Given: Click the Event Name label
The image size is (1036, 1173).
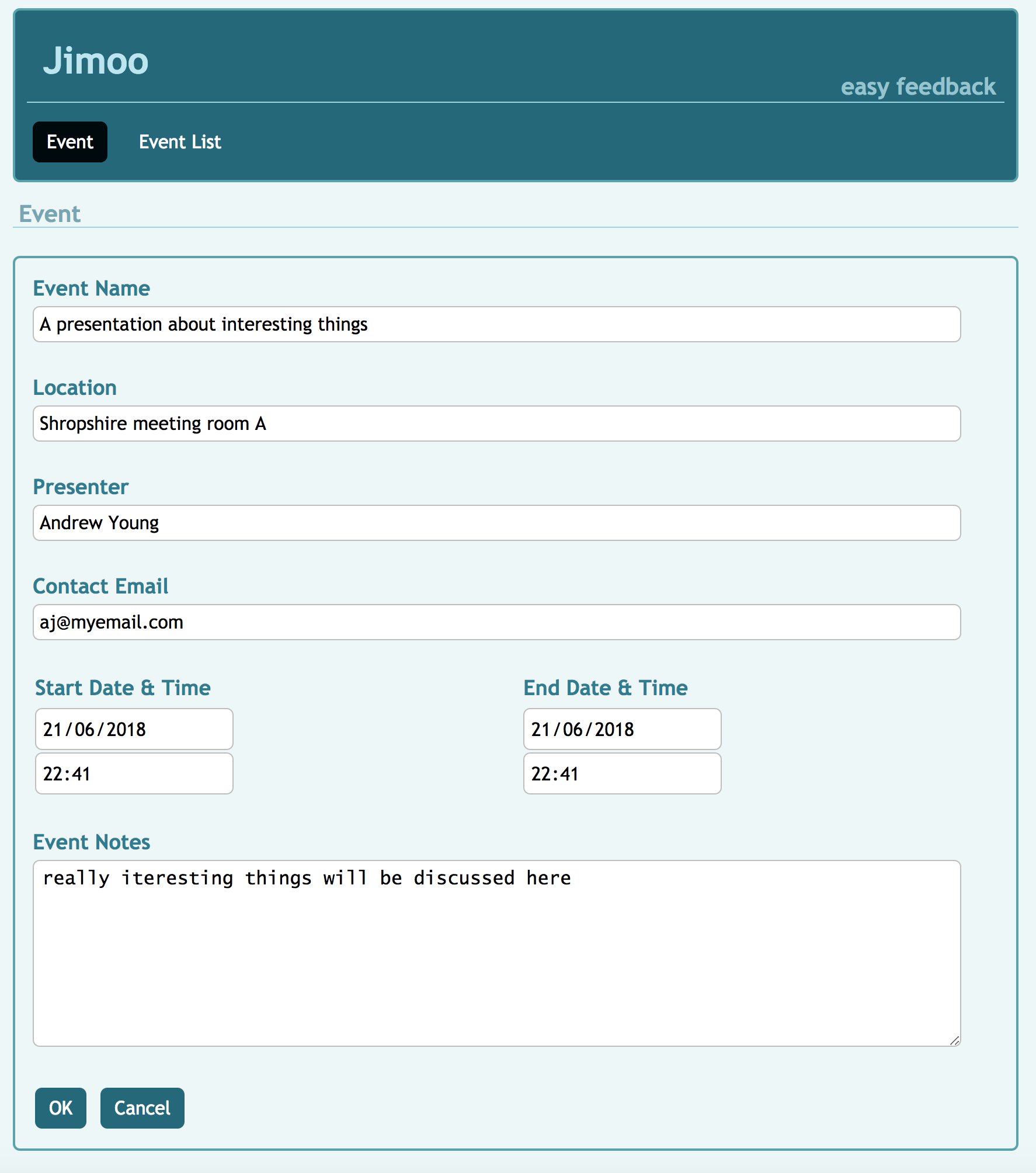Looking at the screenshot, I should (x=92, y=289).
